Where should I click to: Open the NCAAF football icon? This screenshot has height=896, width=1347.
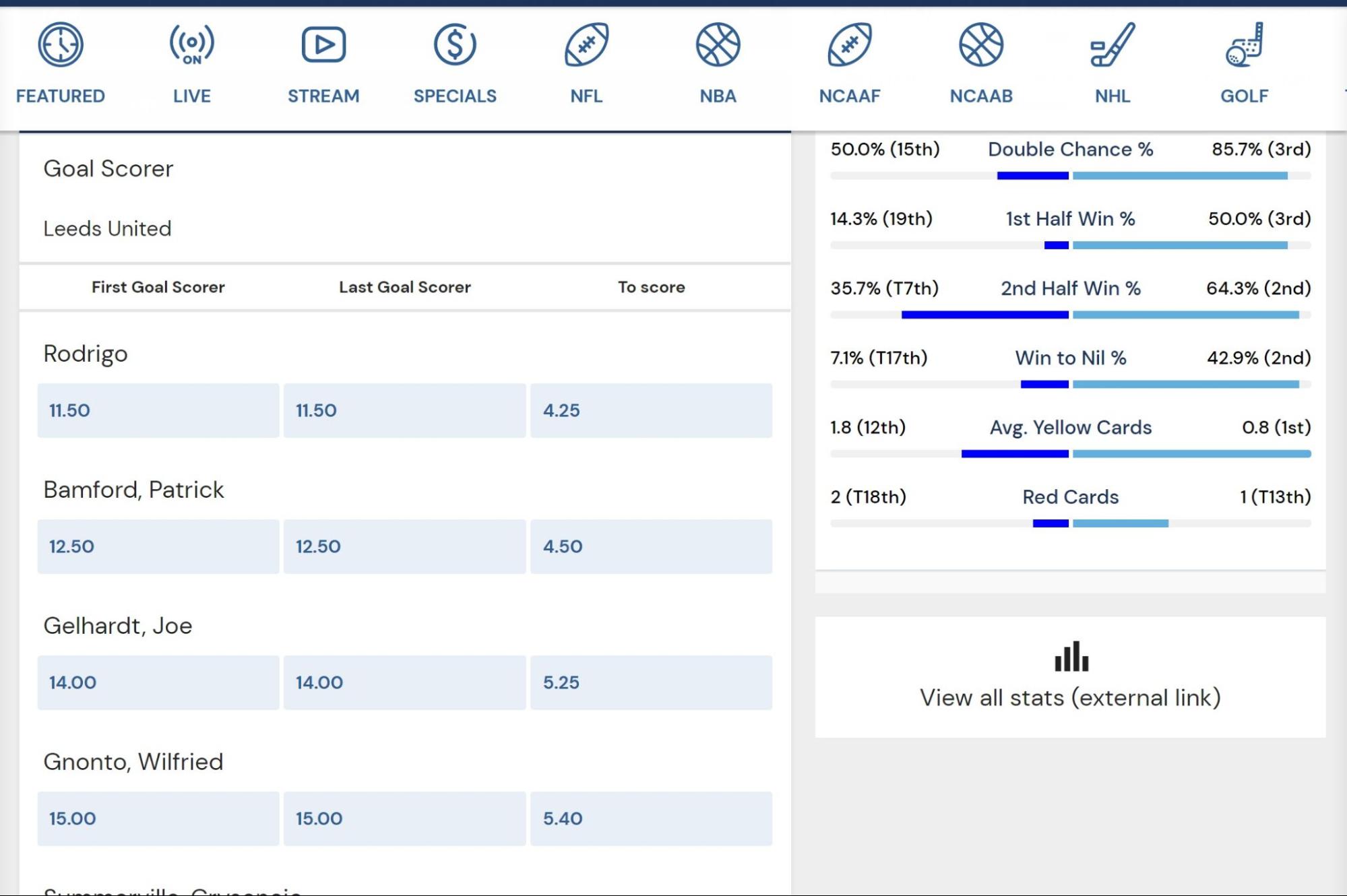[x=850, y=45]
